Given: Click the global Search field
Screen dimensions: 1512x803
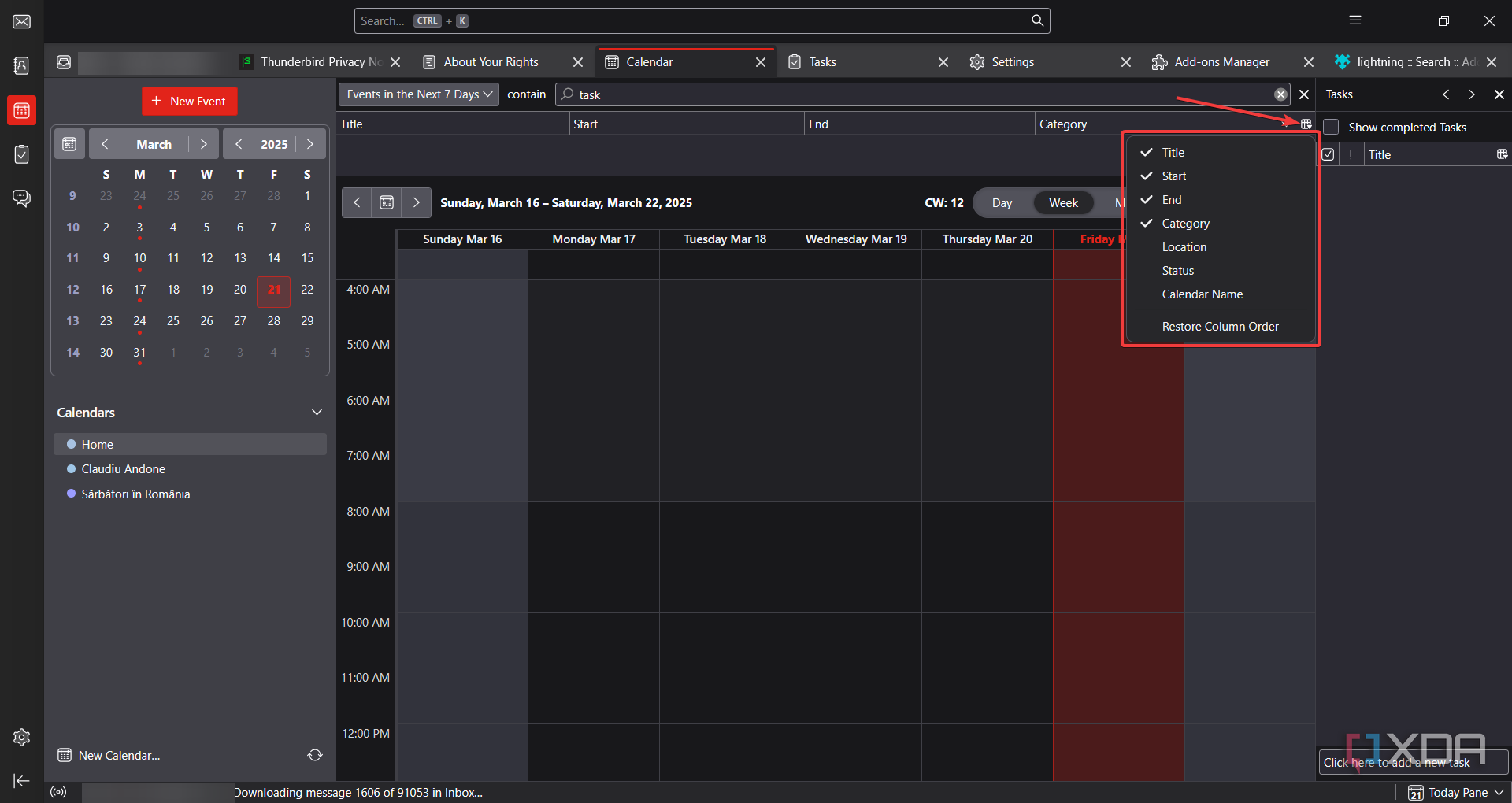Looking at the screenshot, I should point(702,20).
